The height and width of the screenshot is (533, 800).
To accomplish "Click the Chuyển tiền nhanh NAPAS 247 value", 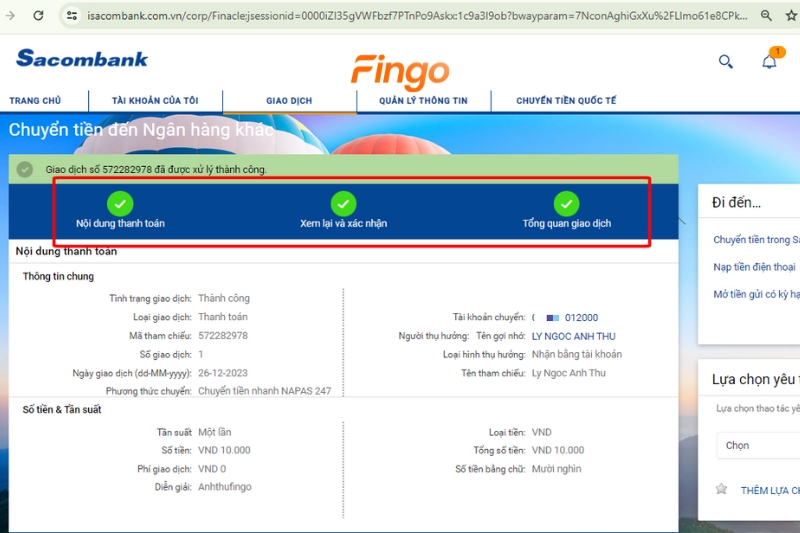I will (264, 391).
